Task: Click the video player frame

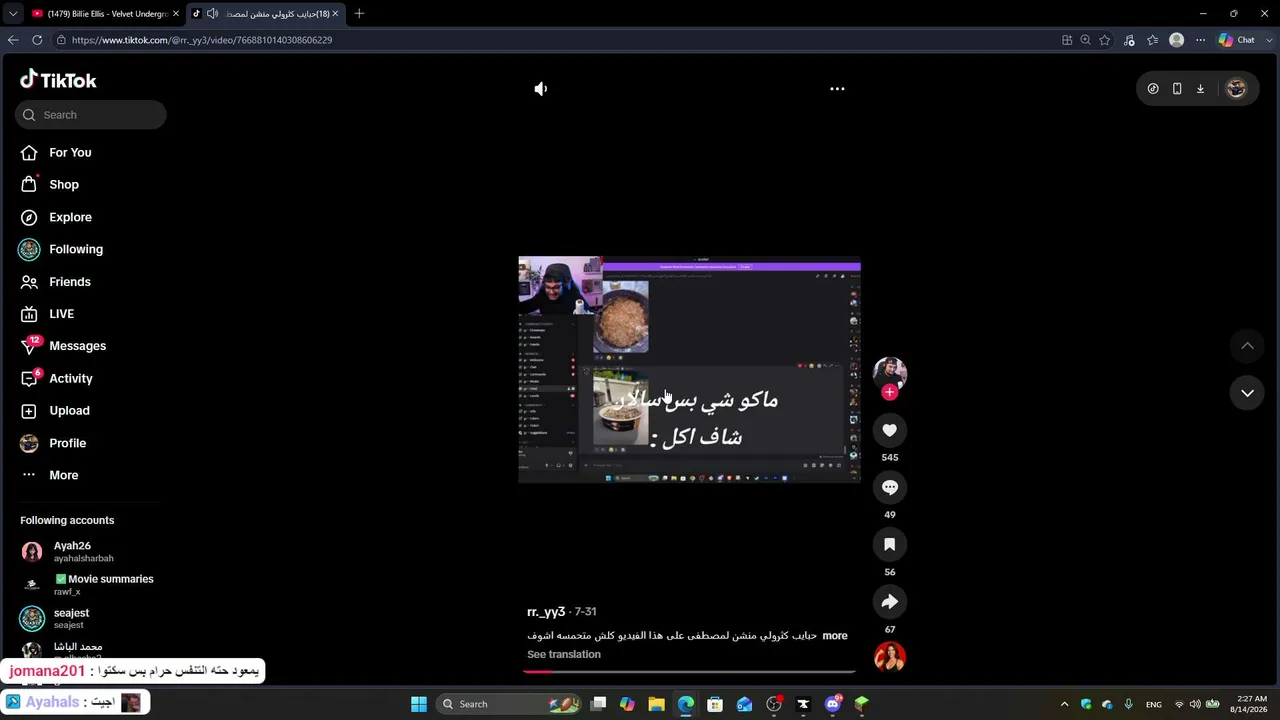Action: point(689,370)
